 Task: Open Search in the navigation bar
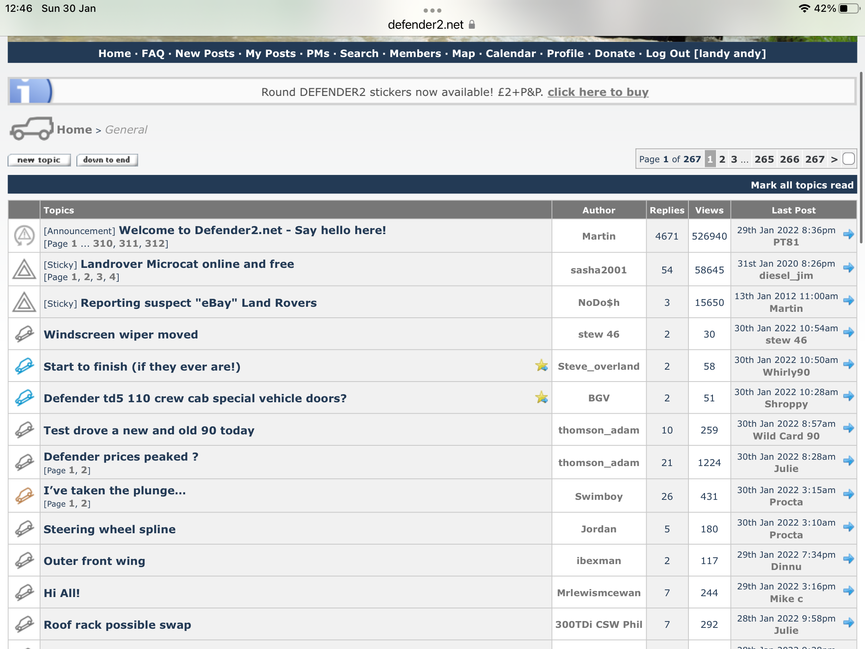pyautogui.click(x=359, y=54)
